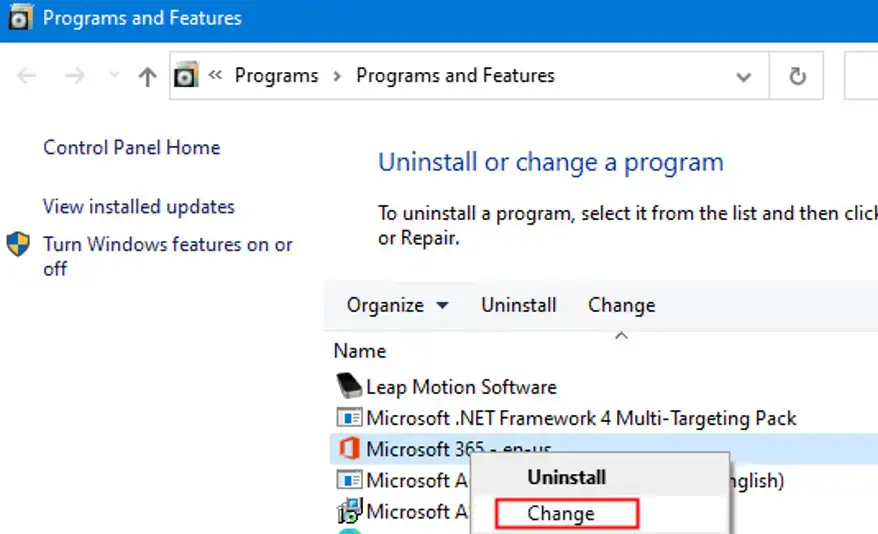Screen dimensions: 878x534
Task: Open View installed updates link
Action: pyautogui.click(x=138, y=207)
